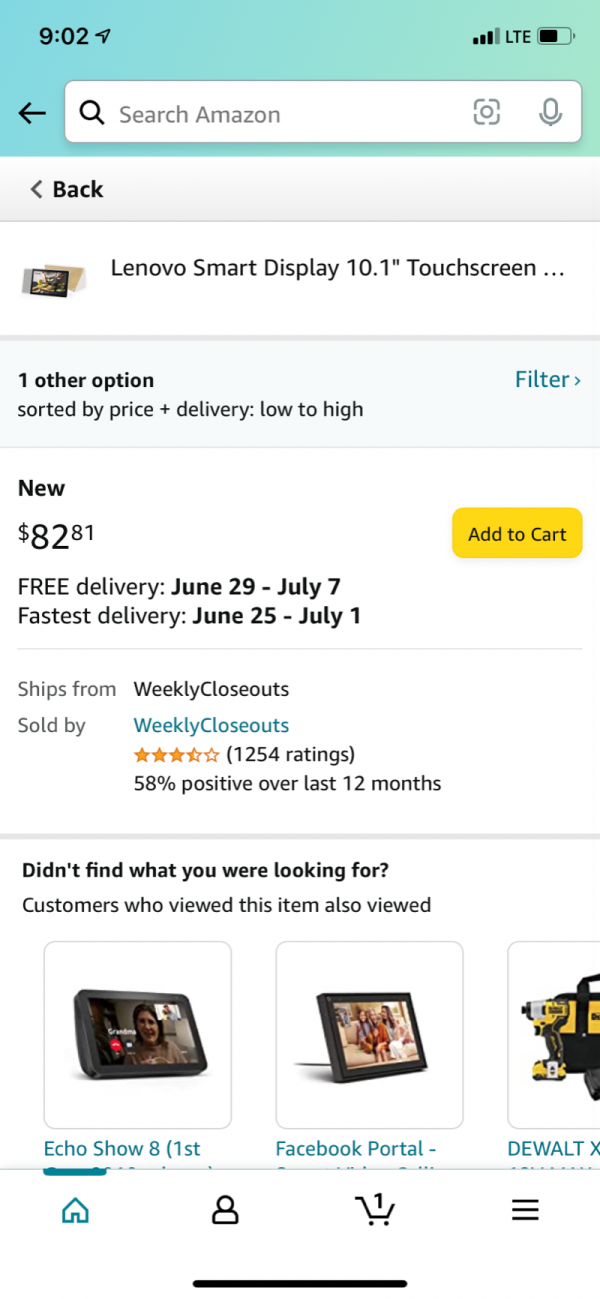Open Echo Show 8 product image
Viewport: 600px width, 1299px height.
(138, 1035)
